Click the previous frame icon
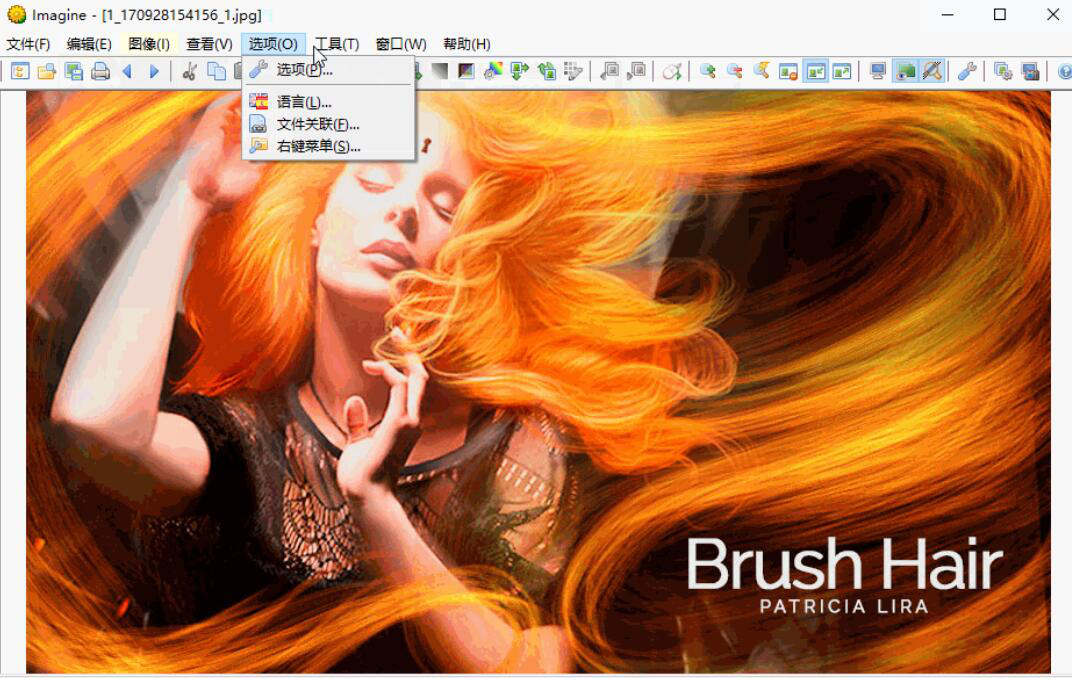 pos(609,71)
